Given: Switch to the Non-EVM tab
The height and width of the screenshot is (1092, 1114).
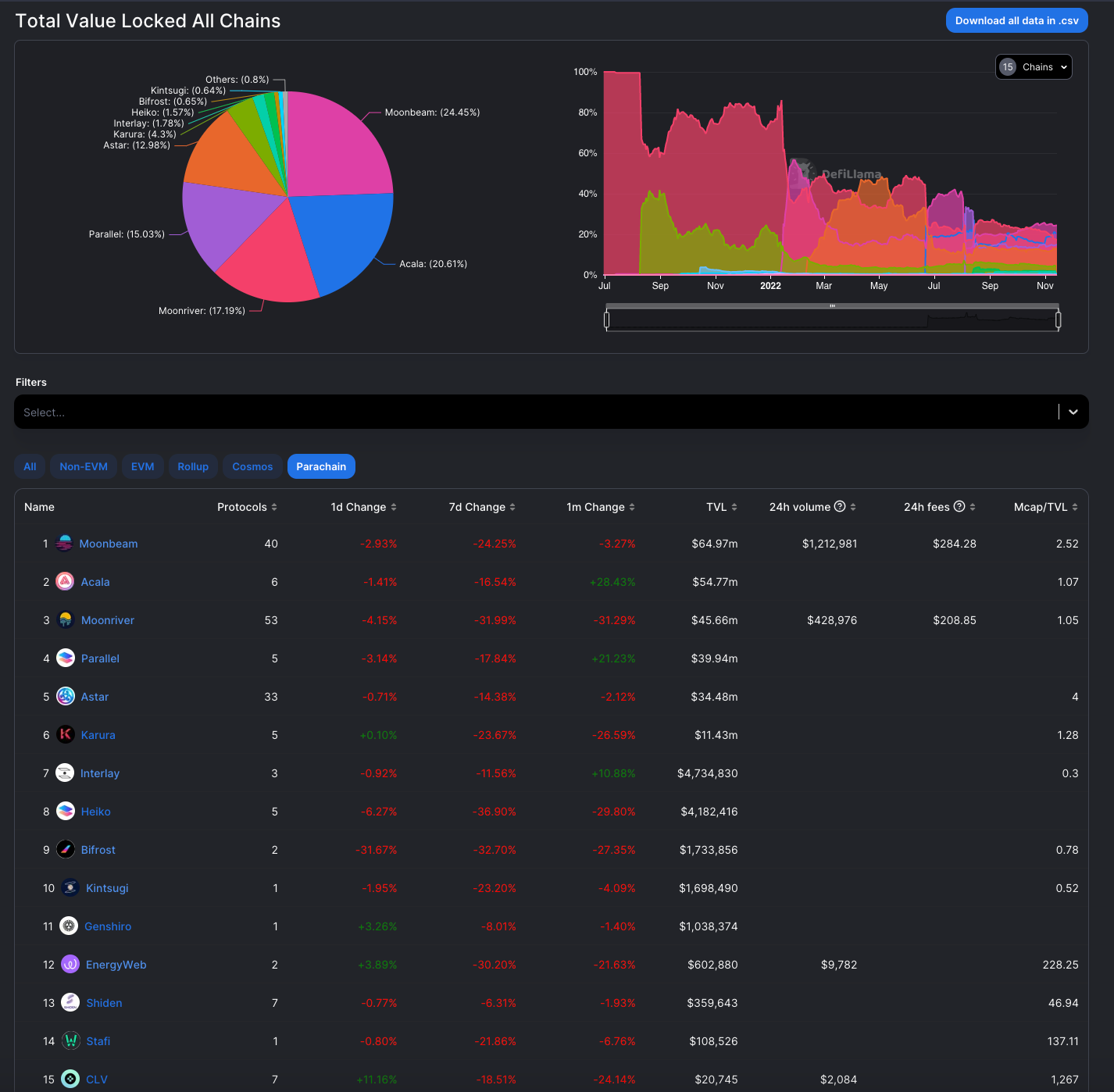Looking at the screenshot, I should pyautogui.click(x=84, y=466).
